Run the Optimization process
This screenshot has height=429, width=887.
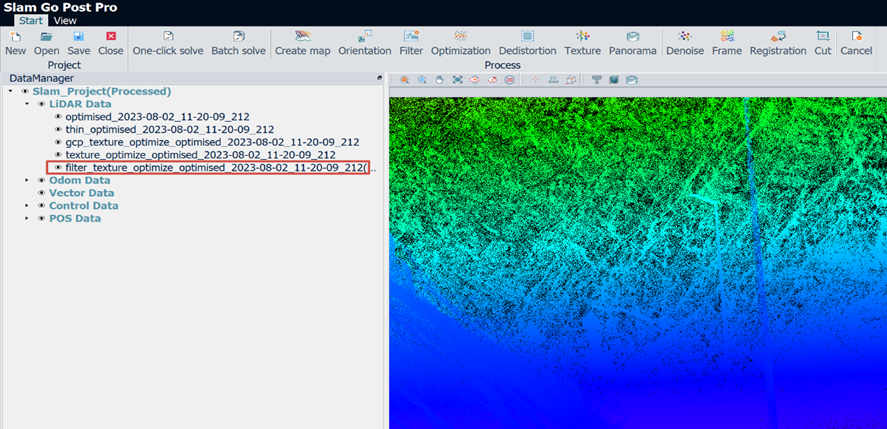[x=460, y=44]
